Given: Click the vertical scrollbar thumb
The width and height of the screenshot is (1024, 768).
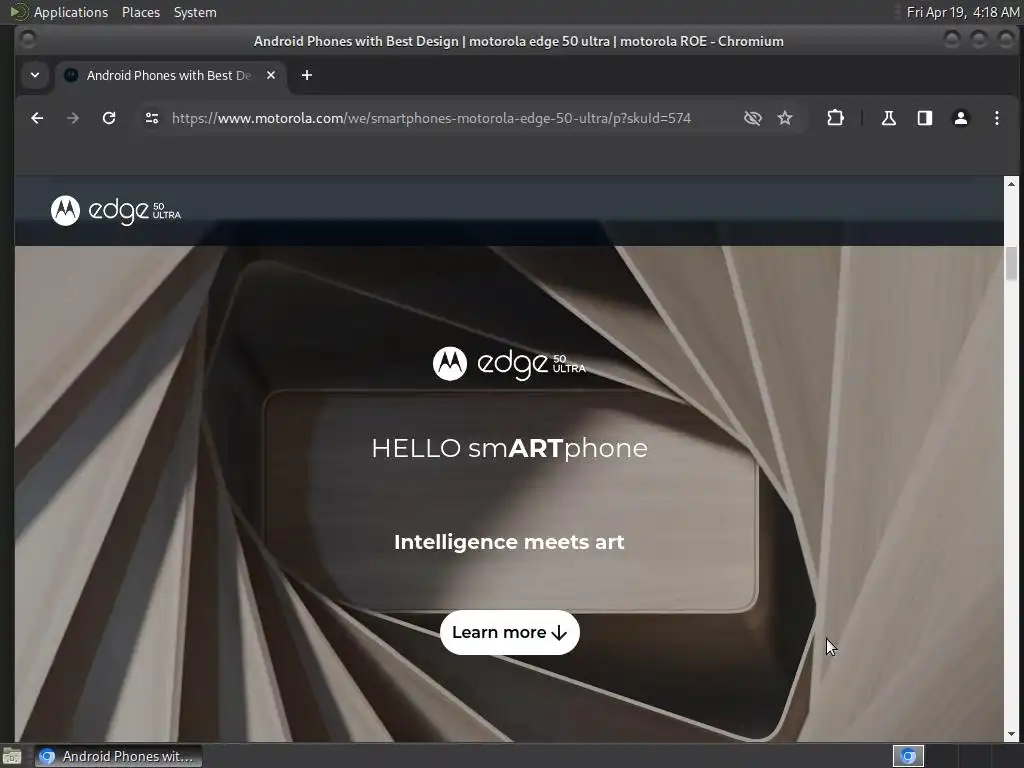Looking at the screenshot, I should (1011, 263).
